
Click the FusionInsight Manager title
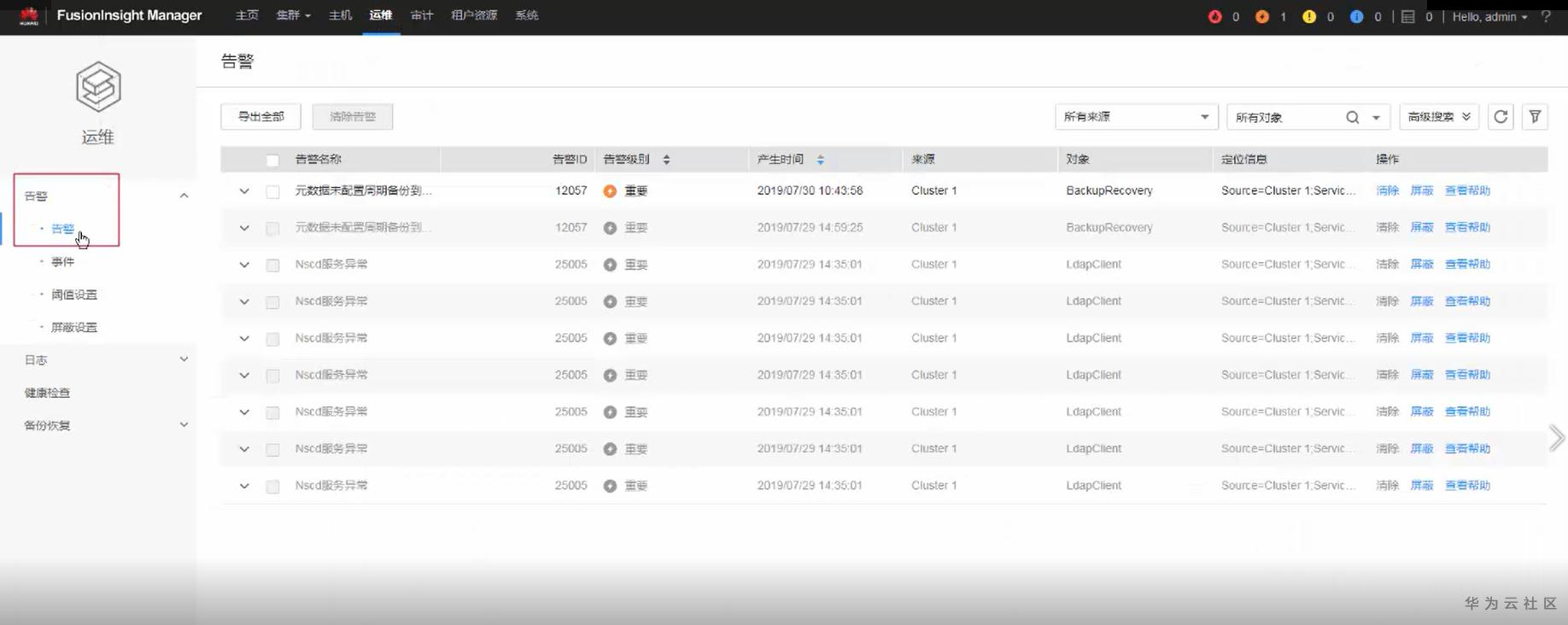[130, 15]
